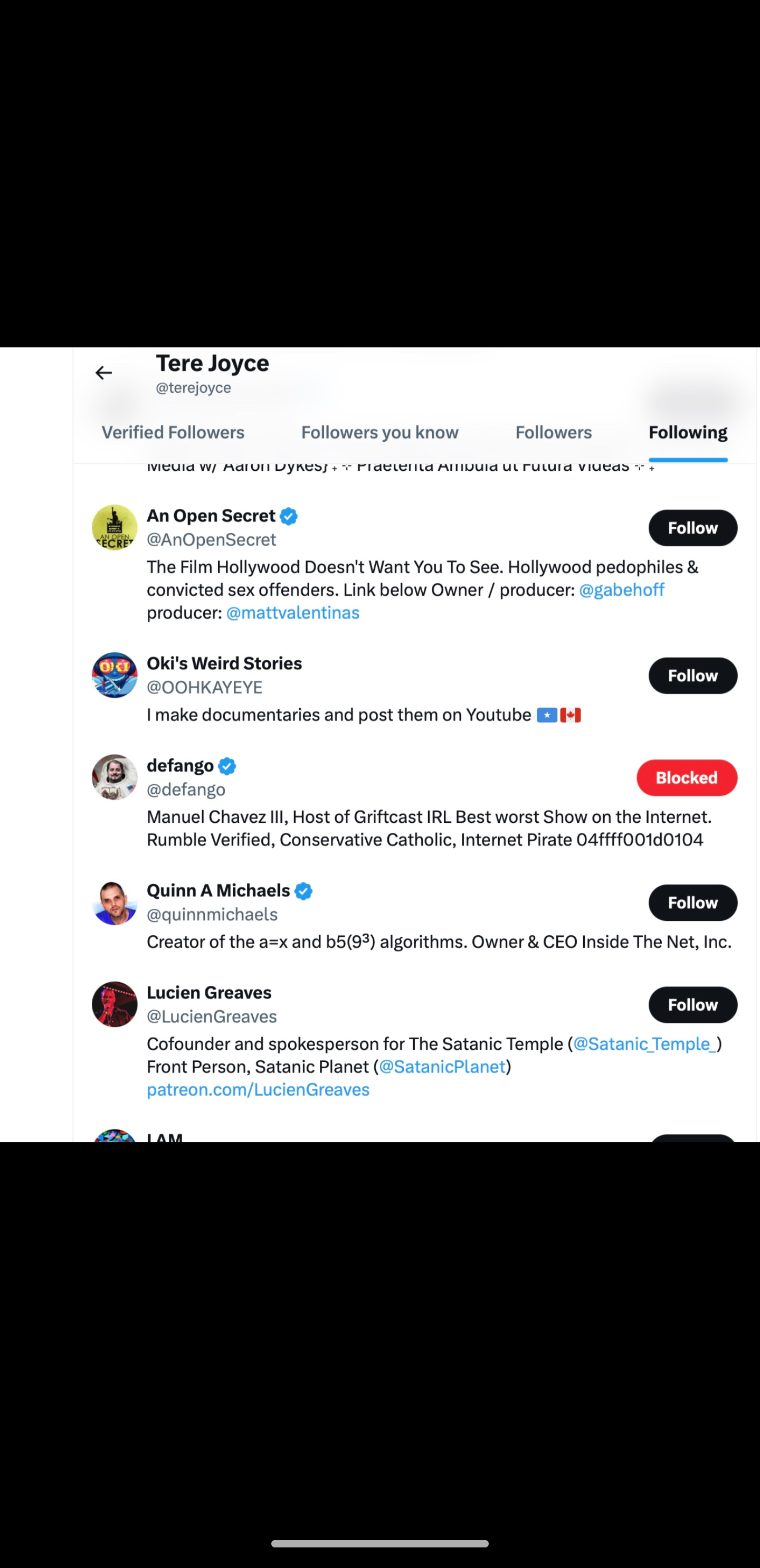
Task: Click the verified badge next to defango
Action: (226, 766)
